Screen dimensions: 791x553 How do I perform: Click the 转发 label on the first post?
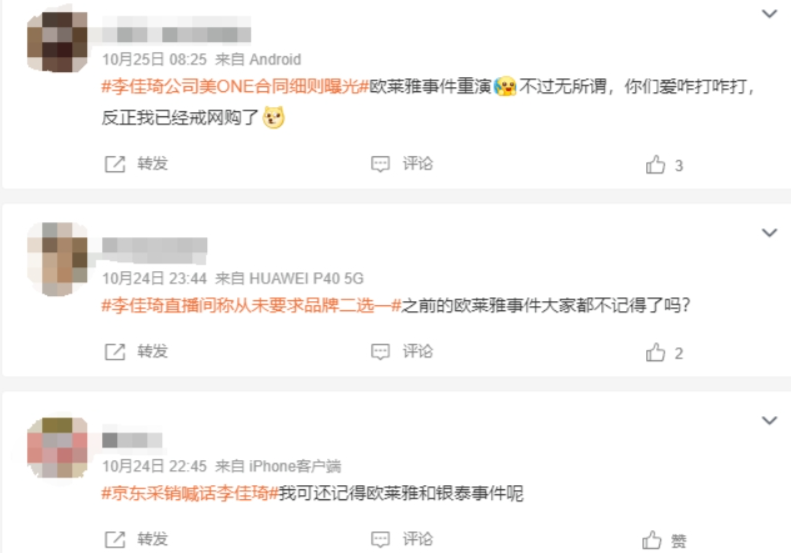point(152,163)
